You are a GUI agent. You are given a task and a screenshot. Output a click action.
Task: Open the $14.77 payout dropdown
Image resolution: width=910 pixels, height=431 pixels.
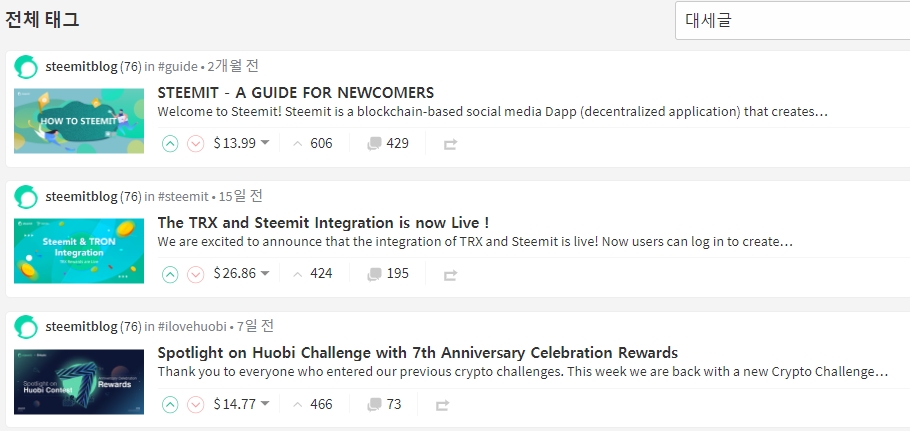(265, 405)
